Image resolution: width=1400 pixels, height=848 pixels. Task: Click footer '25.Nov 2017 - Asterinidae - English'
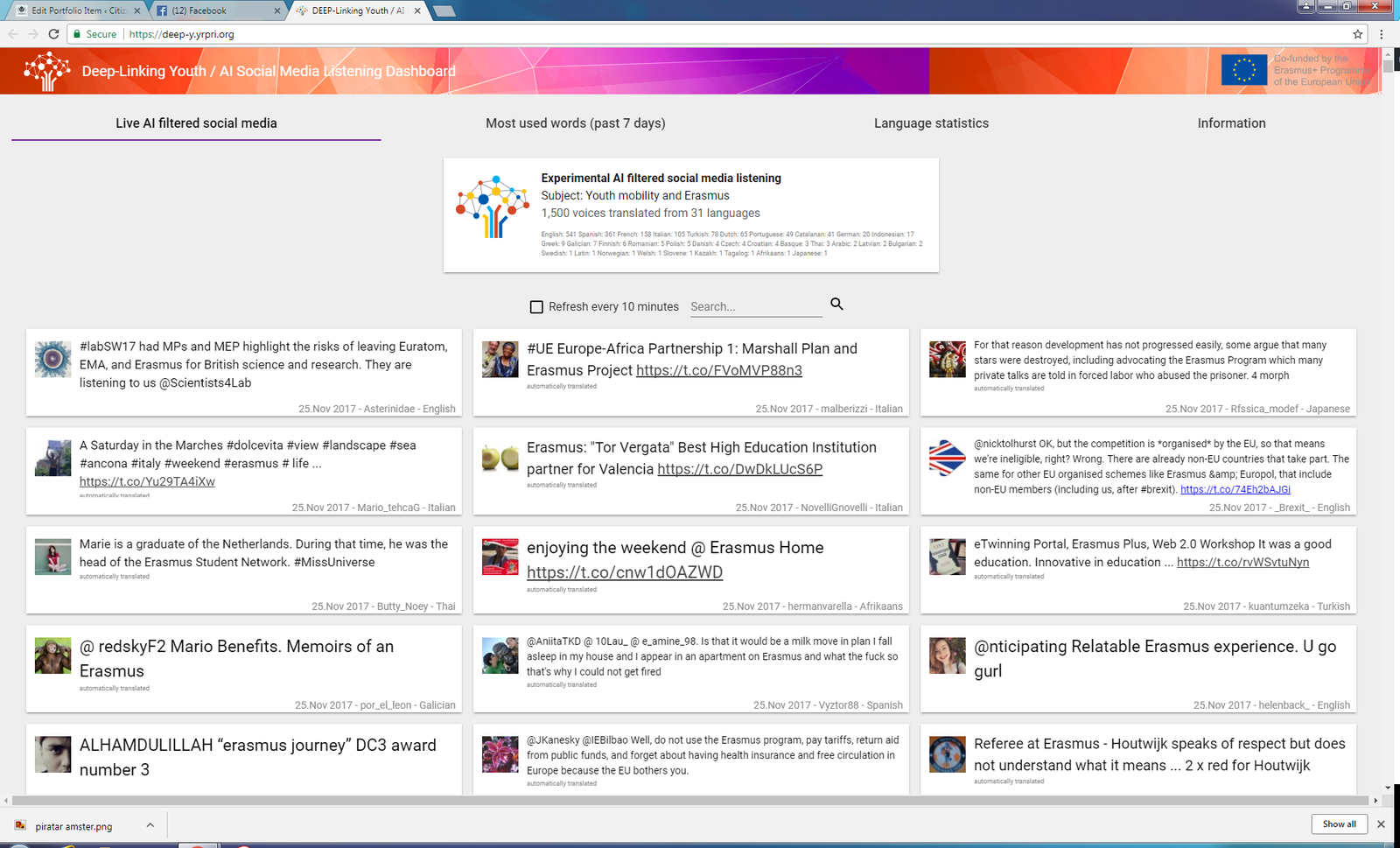pyautogui.click(x=377, y=409)
